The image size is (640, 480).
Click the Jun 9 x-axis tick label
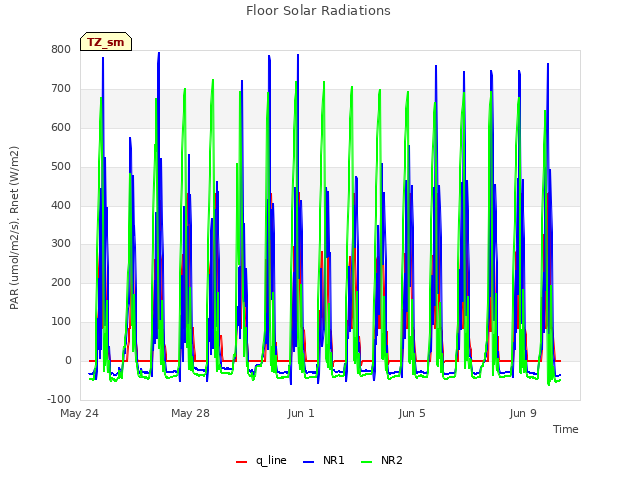[523, 413]
